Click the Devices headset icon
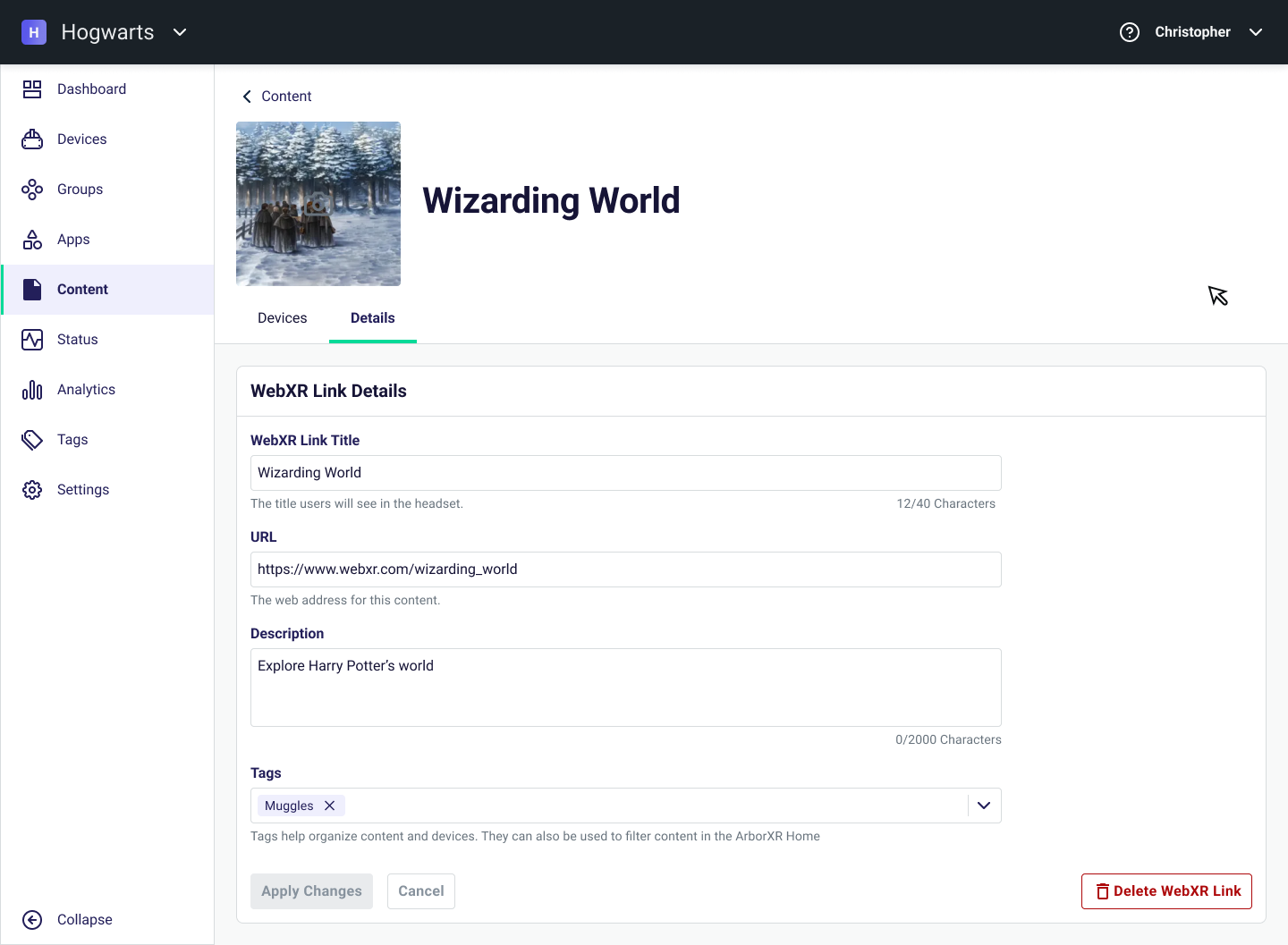 coord(32,139)
